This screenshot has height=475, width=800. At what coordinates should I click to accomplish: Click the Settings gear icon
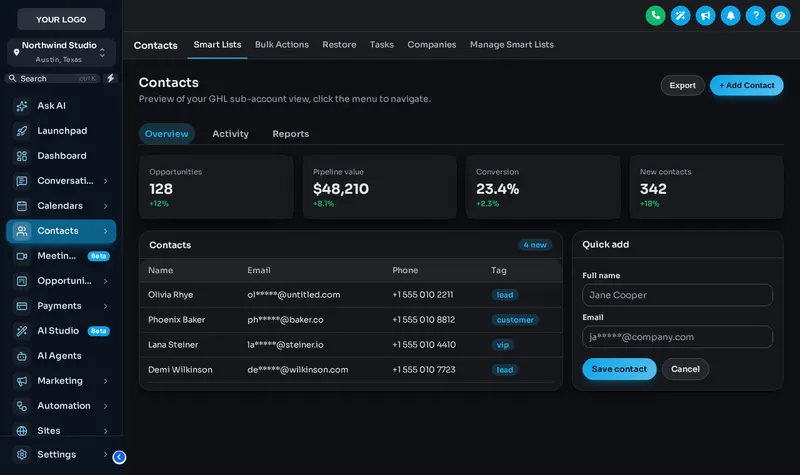(22, 454)
